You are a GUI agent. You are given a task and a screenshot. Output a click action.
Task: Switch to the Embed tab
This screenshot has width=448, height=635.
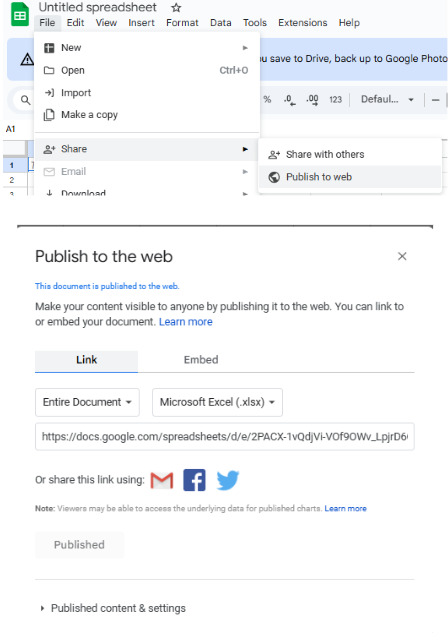click(x=201, y=360)
